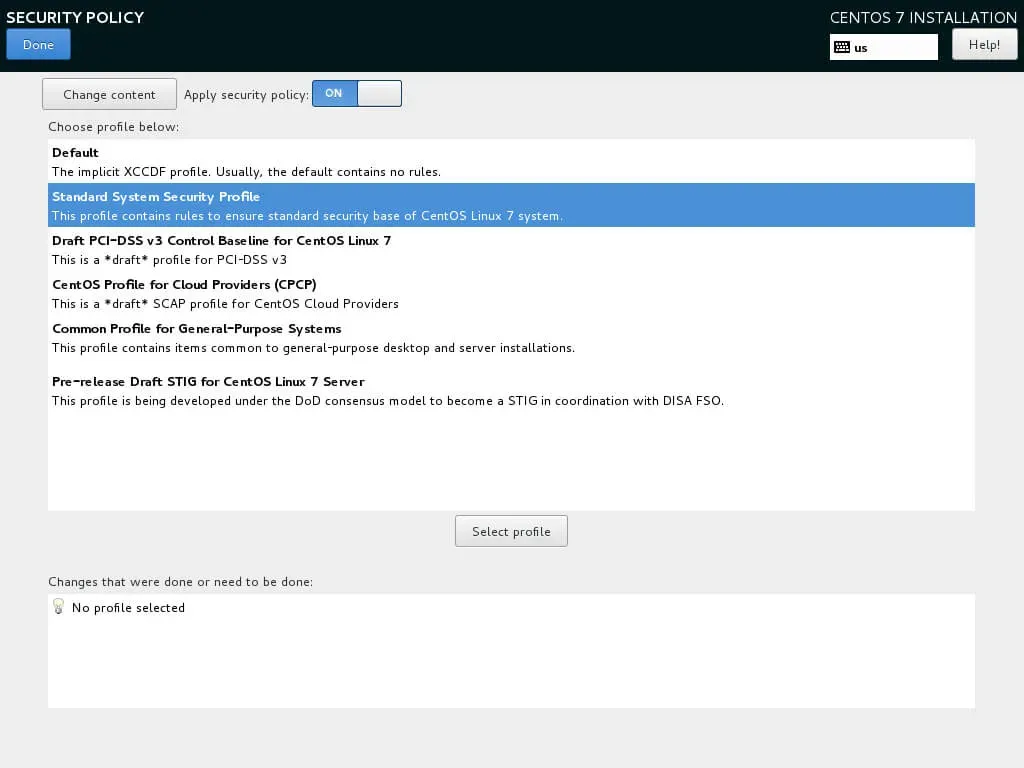The height and width of the screenshot is (768, 1024).
Task: Select the Default profile
Action: (511, 161)
